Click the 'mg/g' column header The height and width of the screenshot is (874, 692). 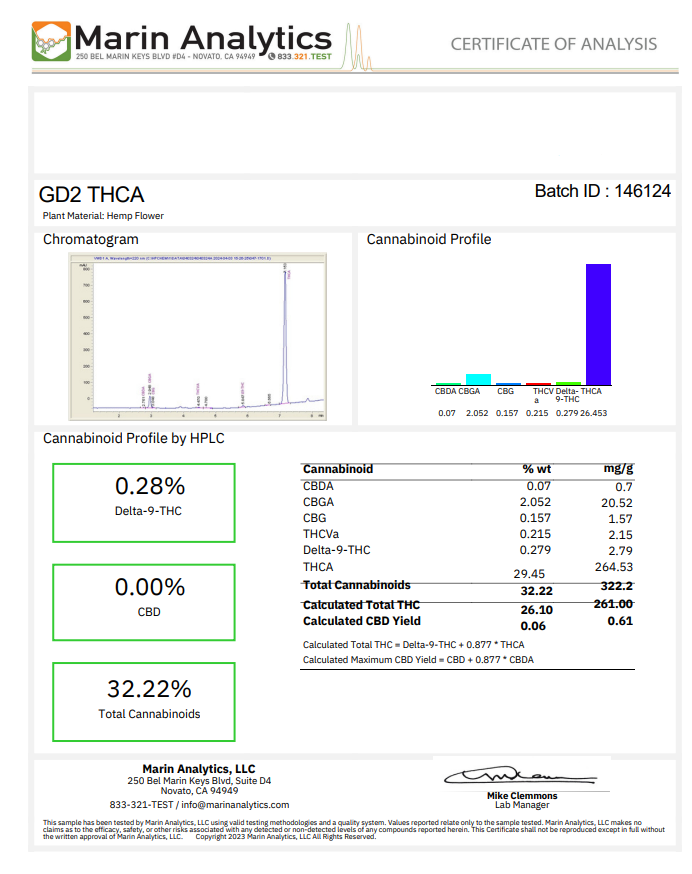click(x=618, y=469)
